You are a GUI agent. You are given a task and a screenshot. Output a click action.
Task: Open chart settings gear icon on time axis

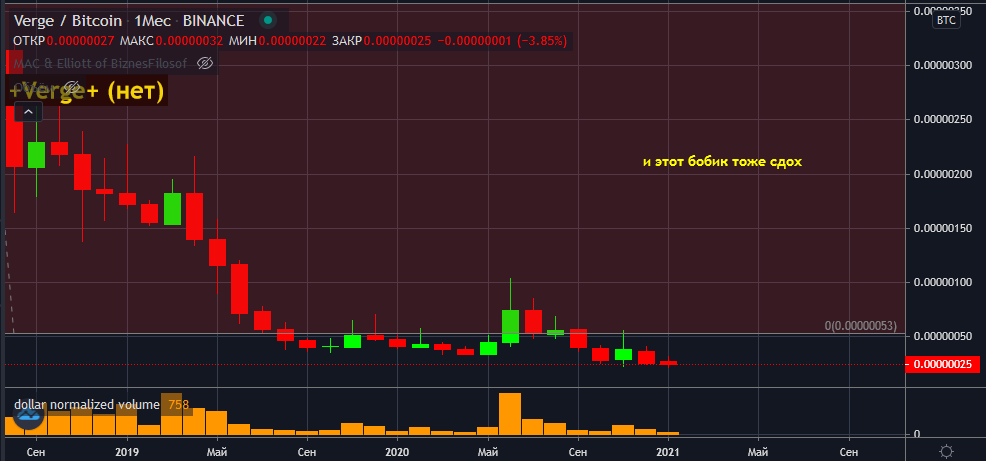[x=946, y=451]
